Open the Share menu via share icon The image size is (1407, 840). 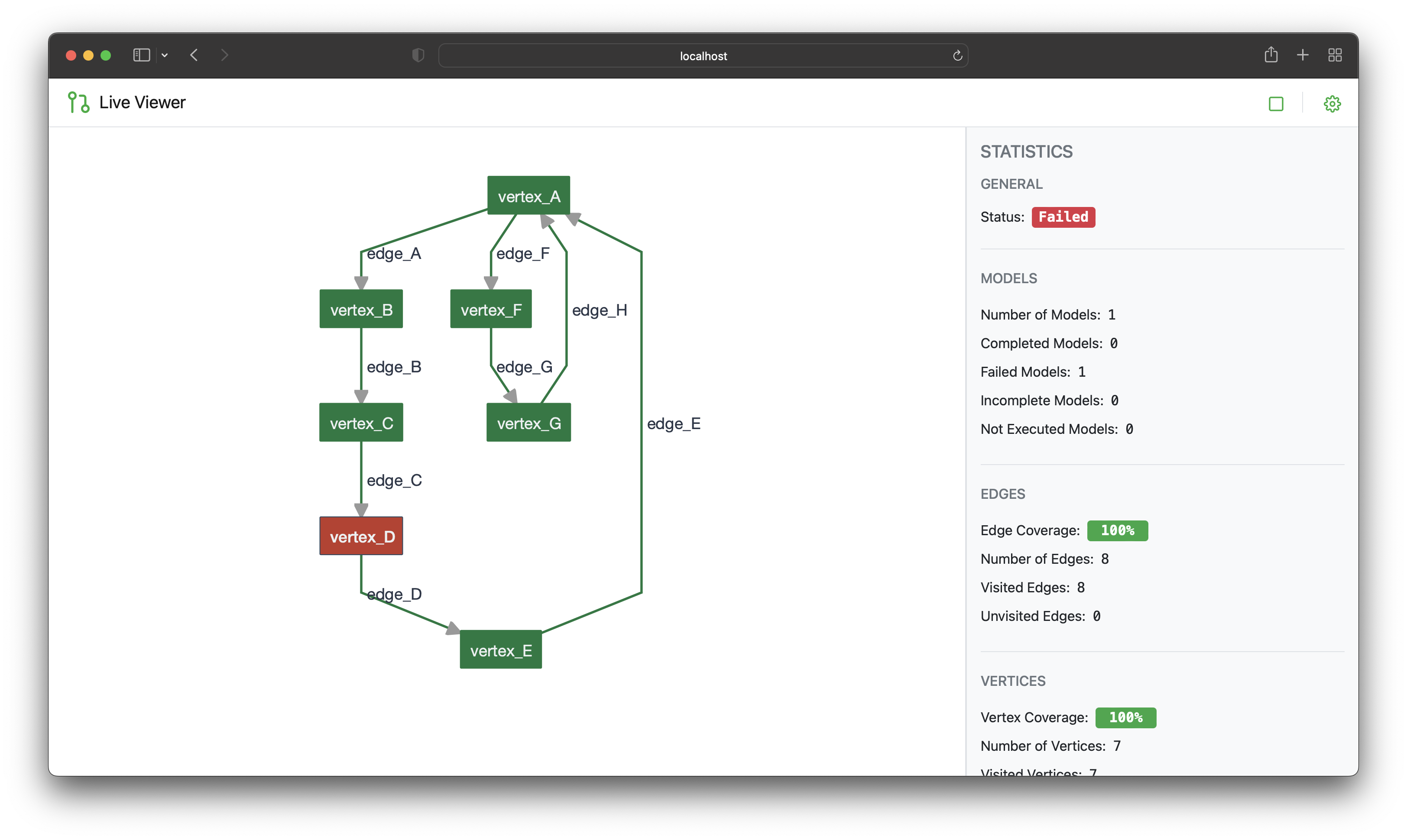1271,55
